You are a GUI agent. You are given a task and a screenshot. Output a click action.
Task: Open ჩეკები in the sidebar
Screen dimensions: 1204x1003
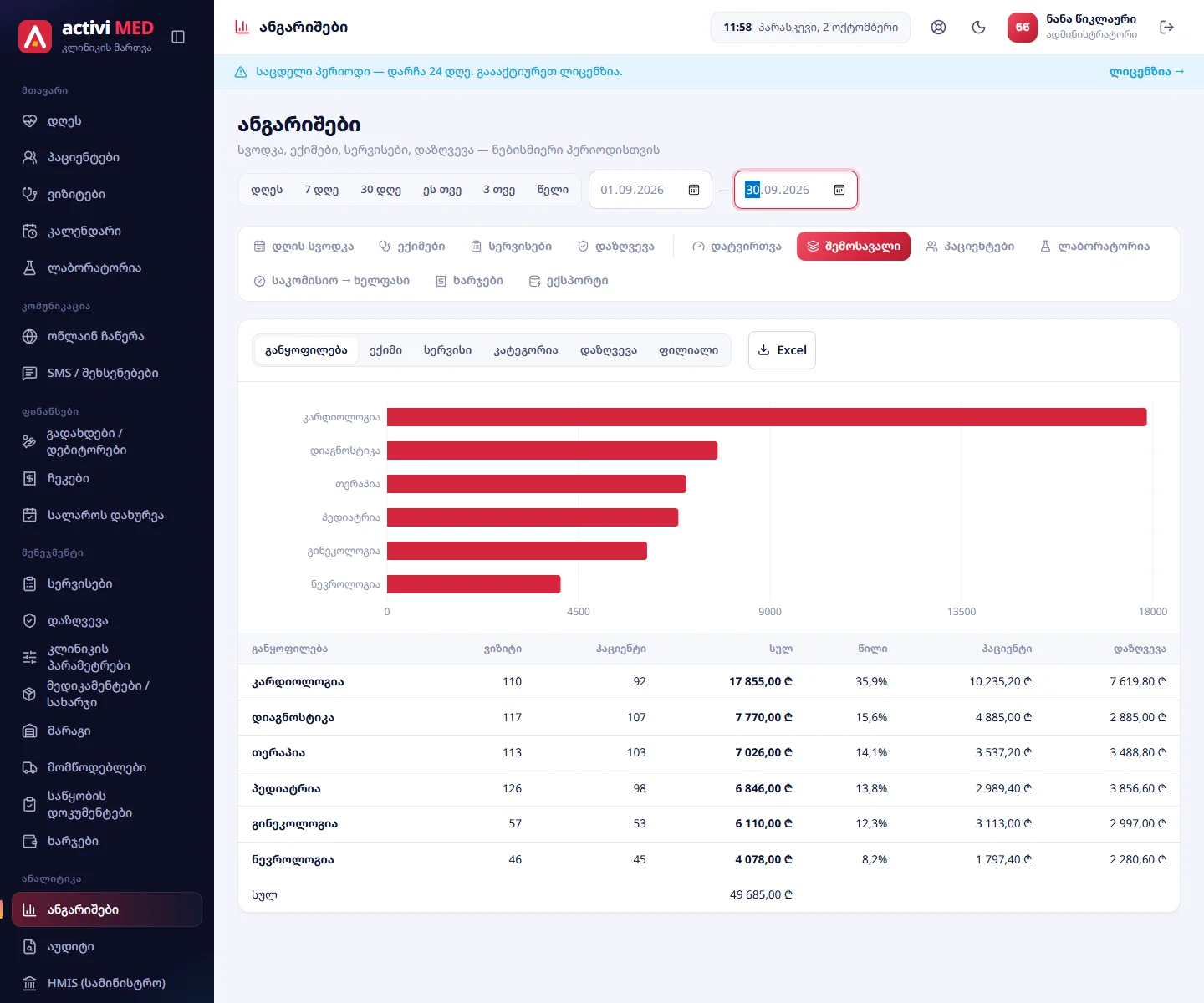click(x=107, y=479)
